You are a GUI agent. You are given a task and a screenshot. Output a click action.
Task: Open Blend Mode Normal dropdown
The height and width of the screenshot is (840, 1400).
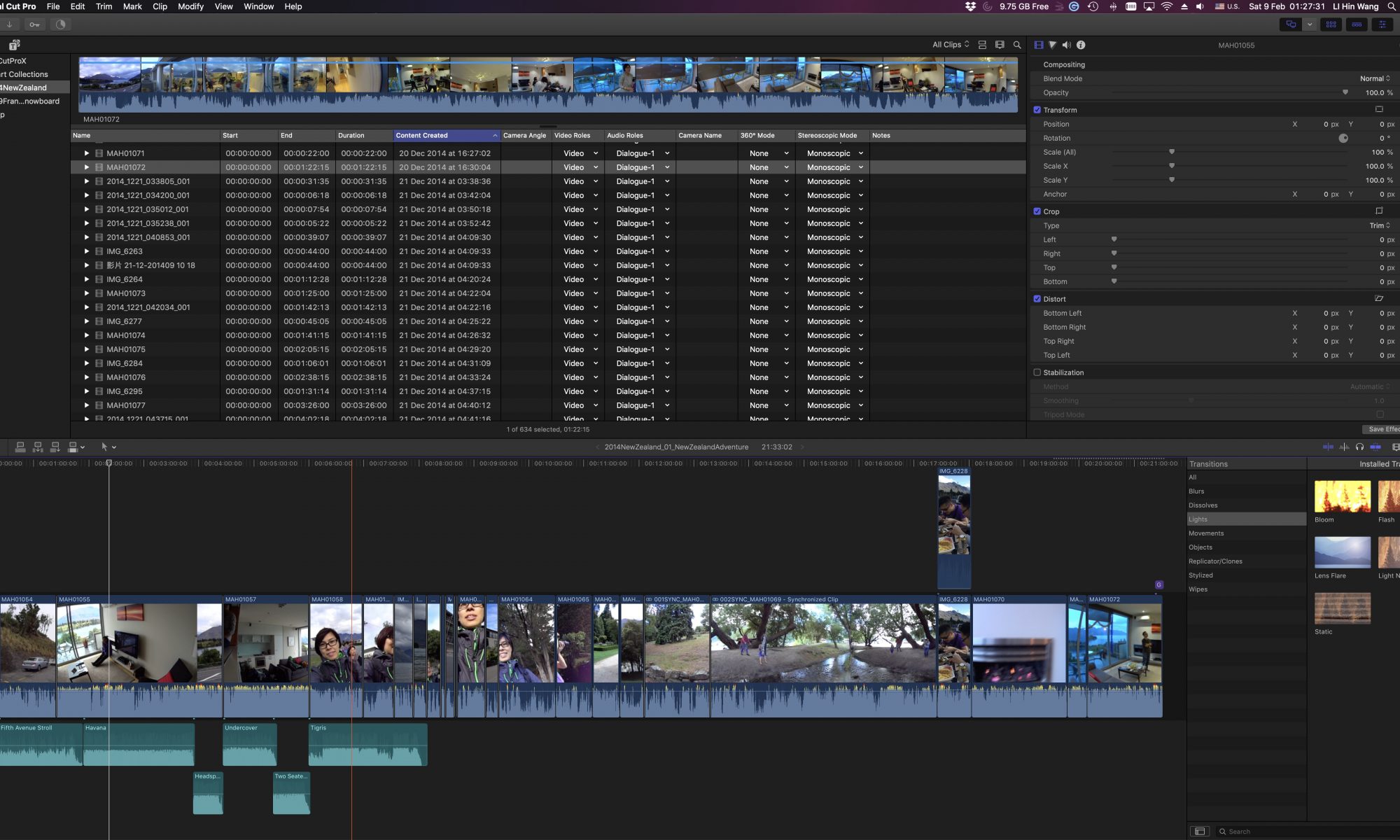point(1375,78)
